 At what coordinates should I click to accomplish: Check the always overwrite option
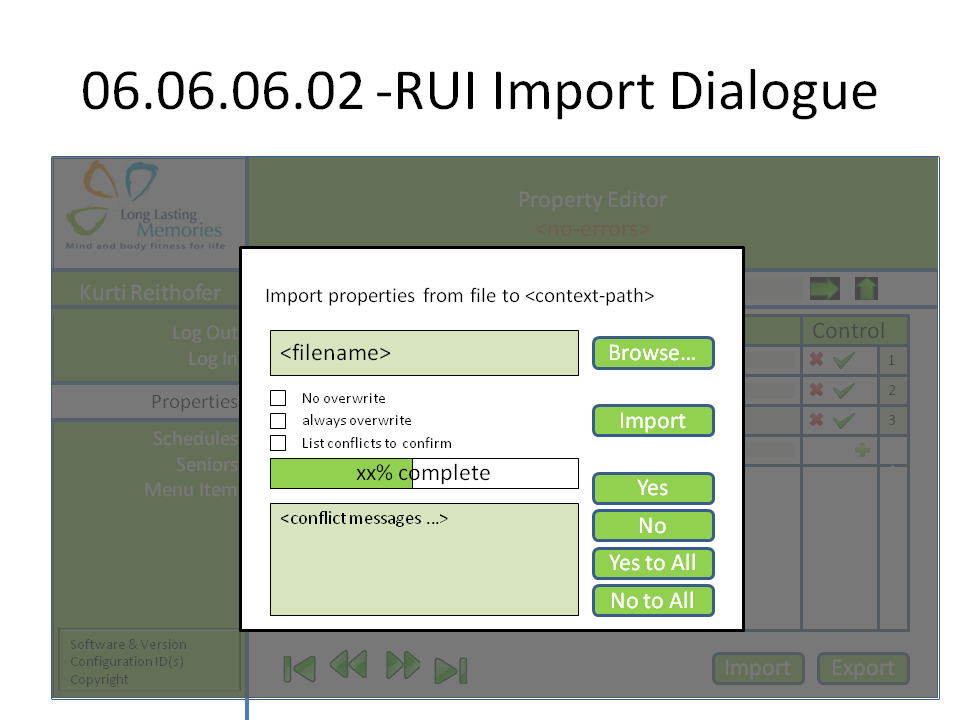coord(279,421)
